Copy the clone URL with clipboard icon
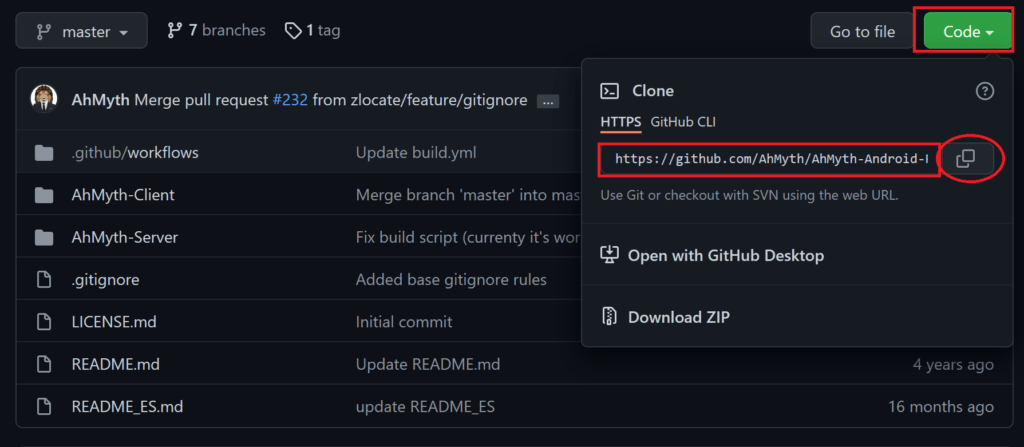Screen dimensions: 1024x447 (966, 159)
